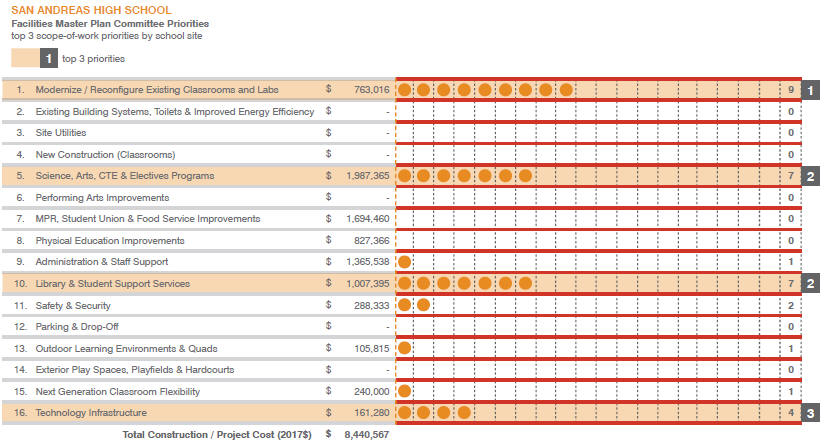Image resolution: width=831 pixels, height=440 pixels.
Task: Click rank 2 badge beside Science, Arts row
Action: [x=811, y=176]
